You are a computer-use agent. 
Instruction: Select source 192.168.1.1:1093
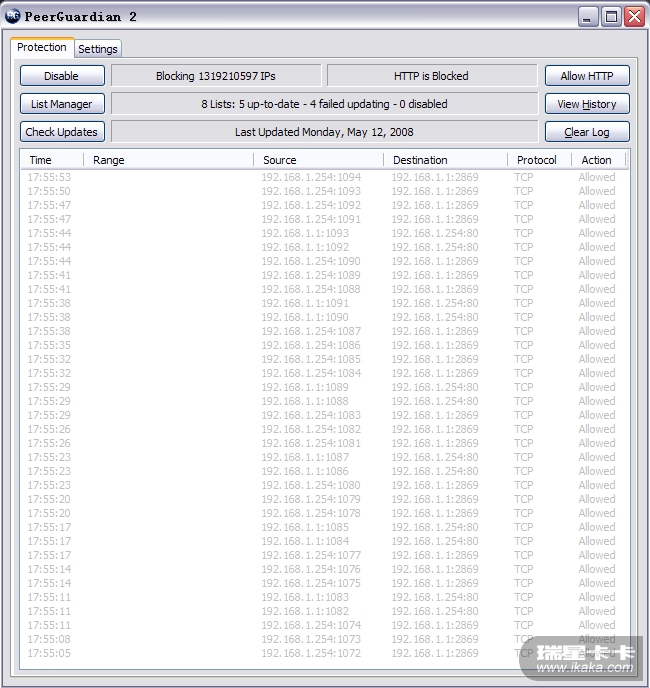(305, 233)
